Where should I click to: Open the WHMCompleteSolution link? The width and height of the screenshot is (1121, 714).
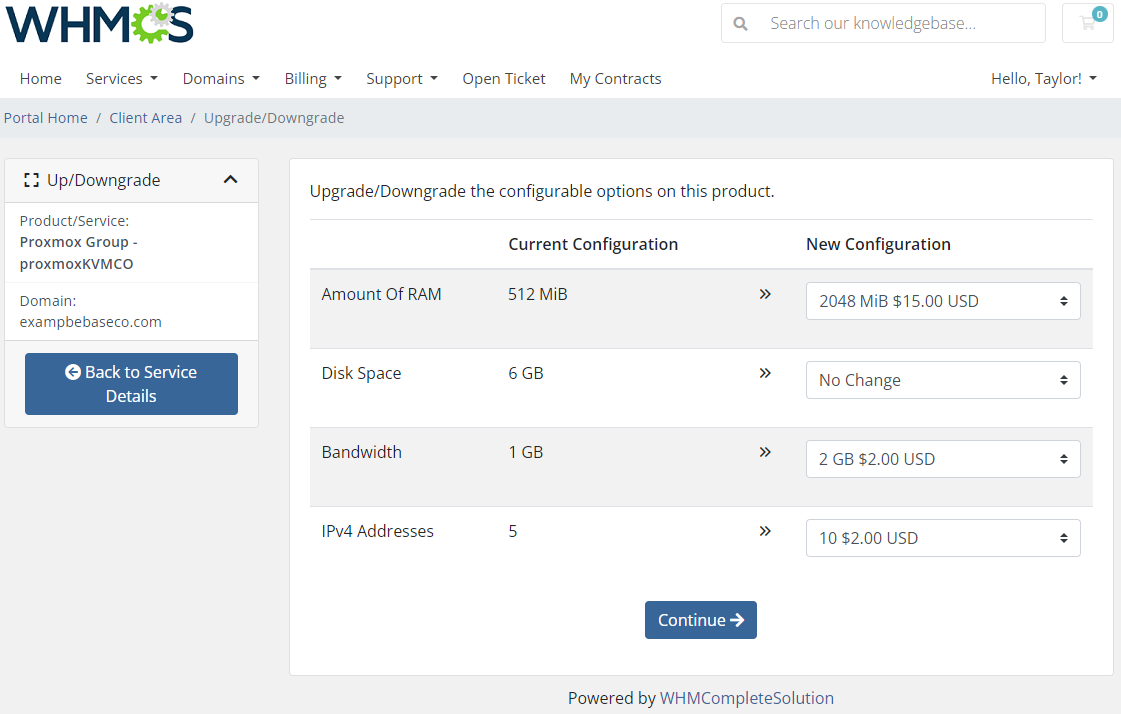746,698
